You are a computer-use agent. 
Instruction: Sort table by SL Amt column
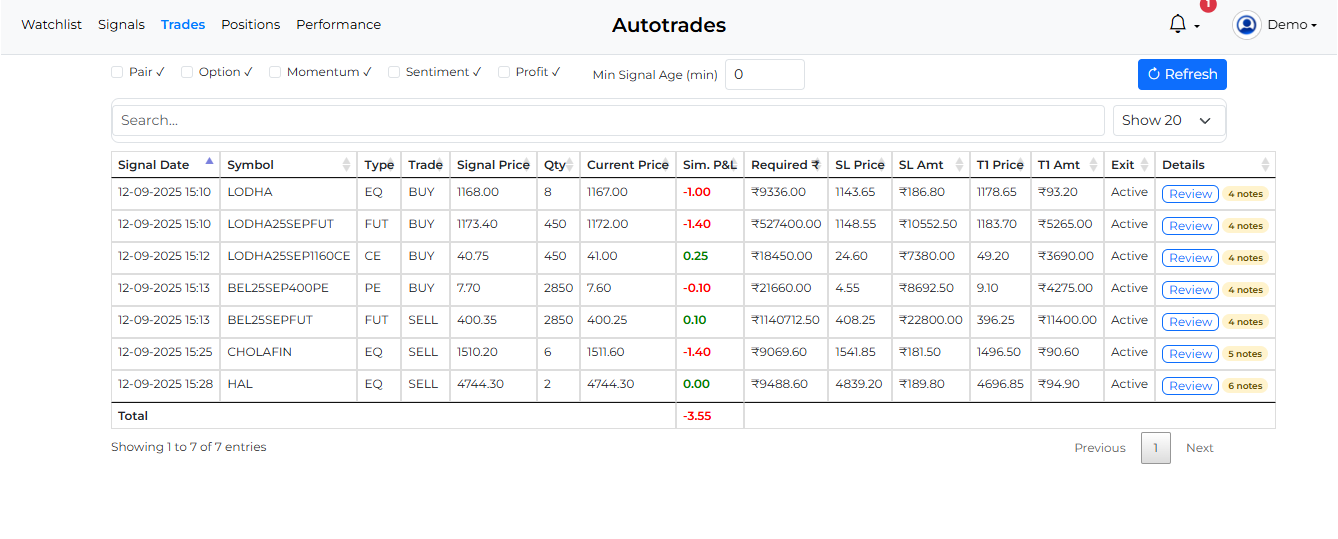click(931, 165)
